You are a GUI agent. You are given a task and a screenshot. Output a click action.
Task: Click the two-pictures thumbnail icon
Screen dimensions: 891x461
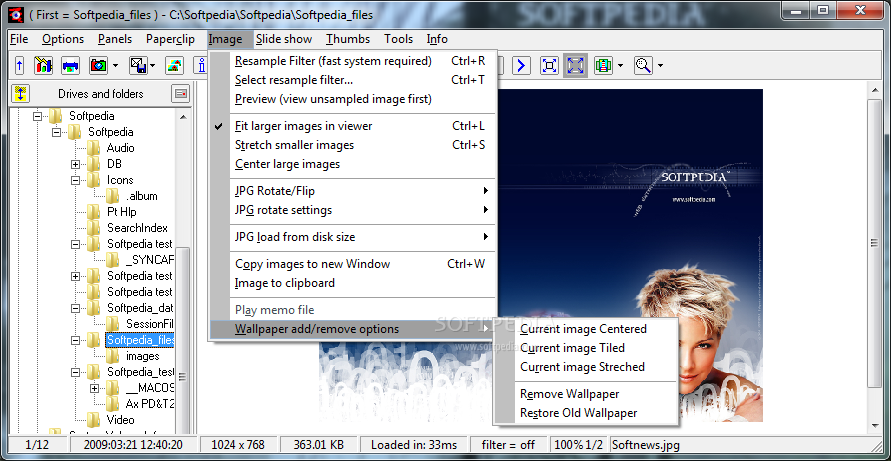(174, 65)
